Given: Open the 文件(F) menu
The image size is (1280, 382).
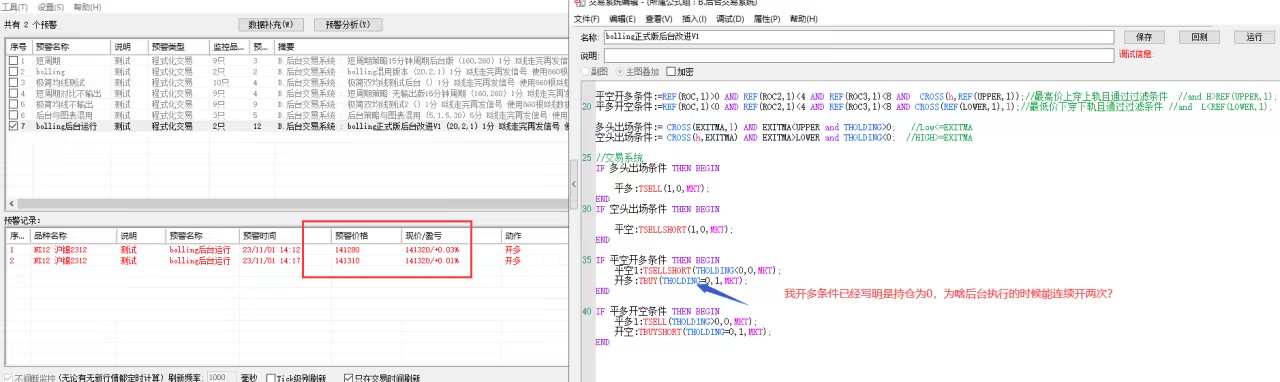Looking at the screenshot, I should [x=587, y=19].
